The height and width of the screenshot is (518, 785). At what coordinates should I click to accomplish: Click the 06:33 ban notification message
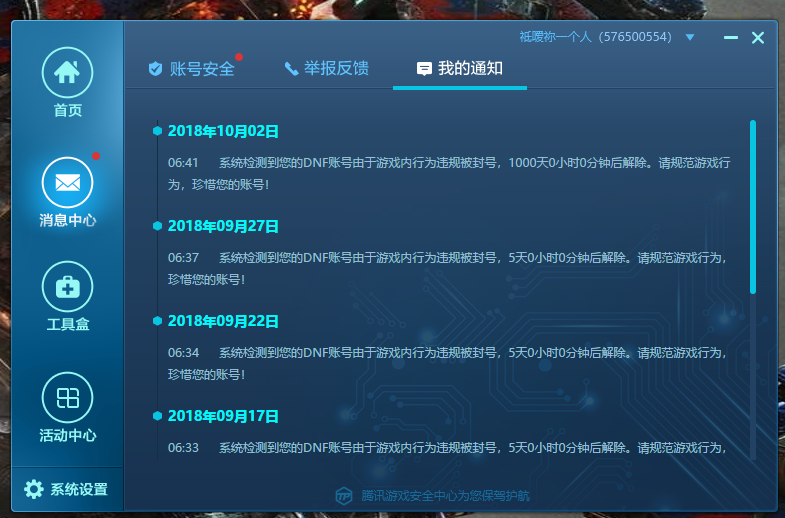pyautogui.click(x=447, y=447)
